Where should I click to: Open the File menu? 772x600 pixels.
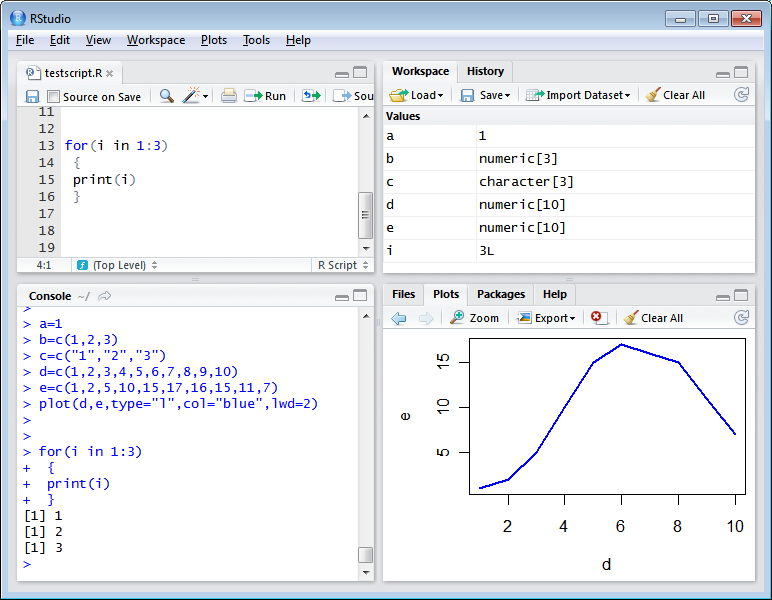click(x=25, y=40)
